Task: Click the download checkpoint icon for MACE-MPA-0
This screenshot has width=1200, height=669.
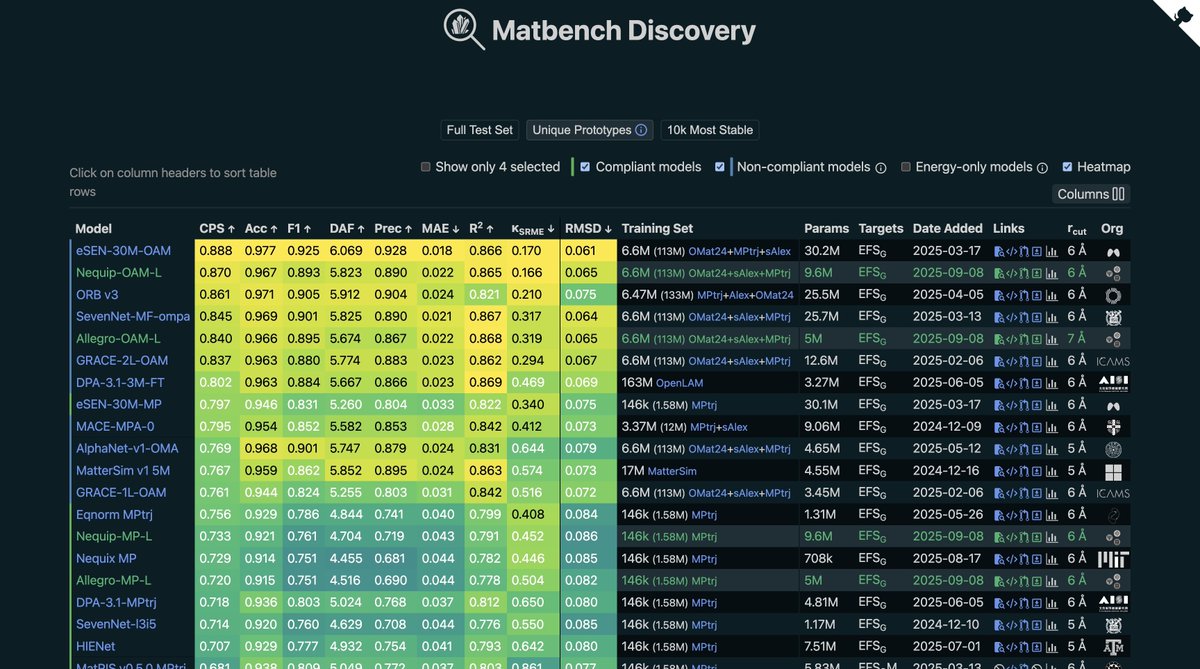Action: pyautogui.click(x=1037, y=426)
